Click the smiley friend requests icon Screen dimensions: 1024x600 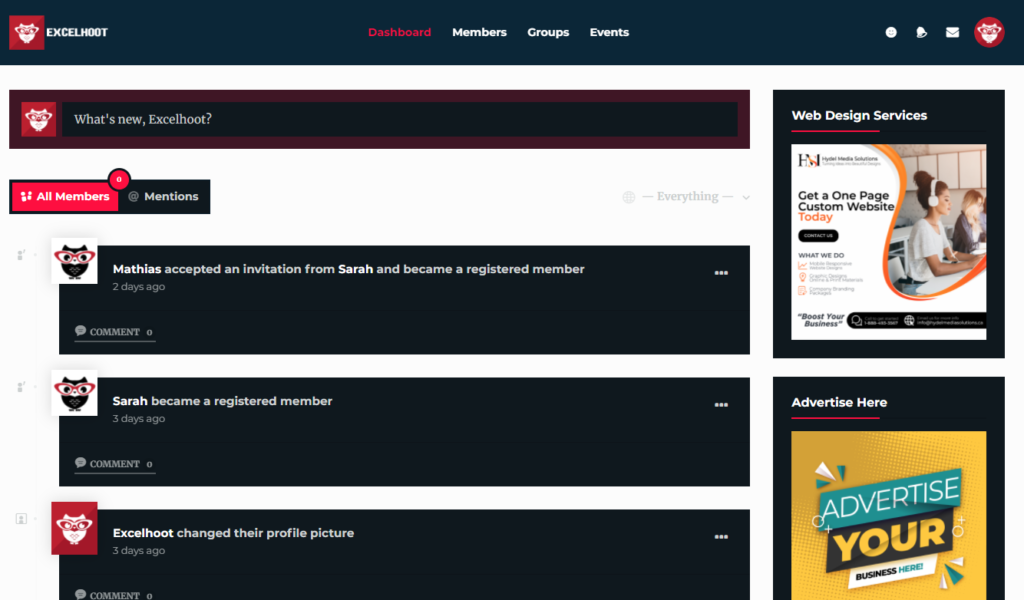pyautogui.click(x=890, y=31)
